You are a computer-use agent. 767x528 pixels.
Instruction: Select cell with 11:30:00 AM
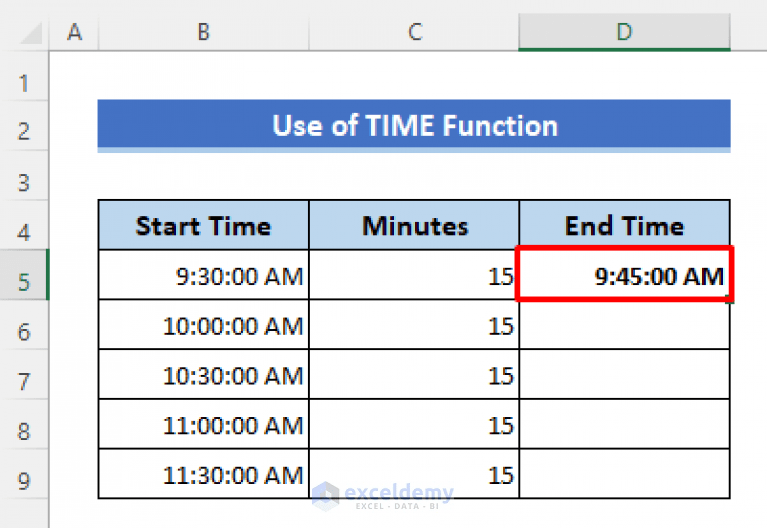pos(203,474)
